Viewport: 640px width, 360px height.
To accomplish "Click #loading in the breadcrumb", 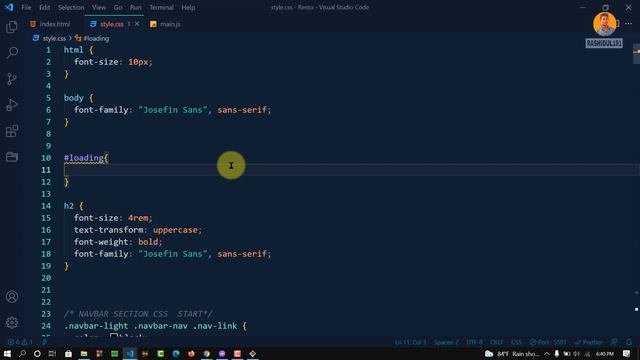I will [x=96, y=38].
